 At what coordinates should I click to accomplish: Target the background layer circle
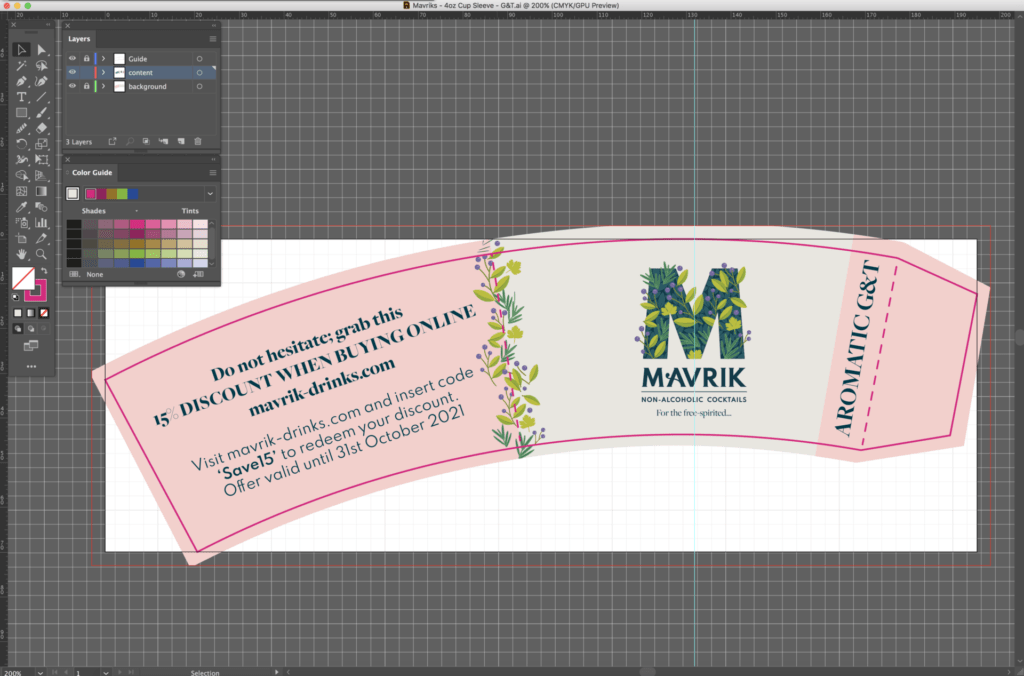[x=200, y=86]
